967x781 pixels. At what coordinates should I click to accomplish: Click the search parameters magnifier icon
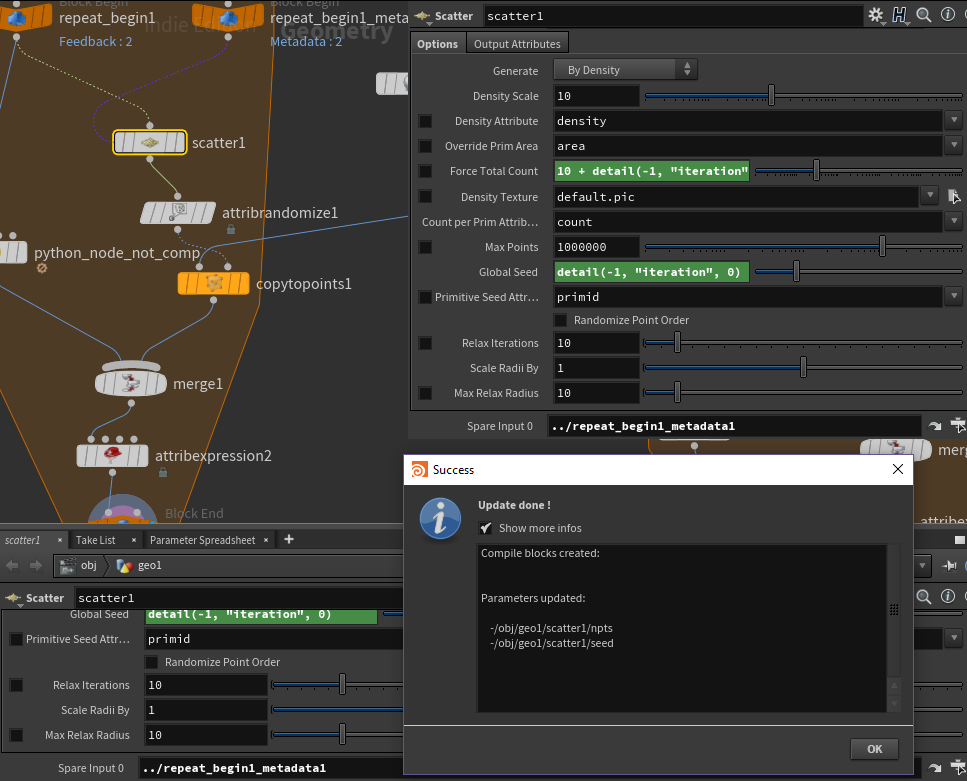[923, 15]
